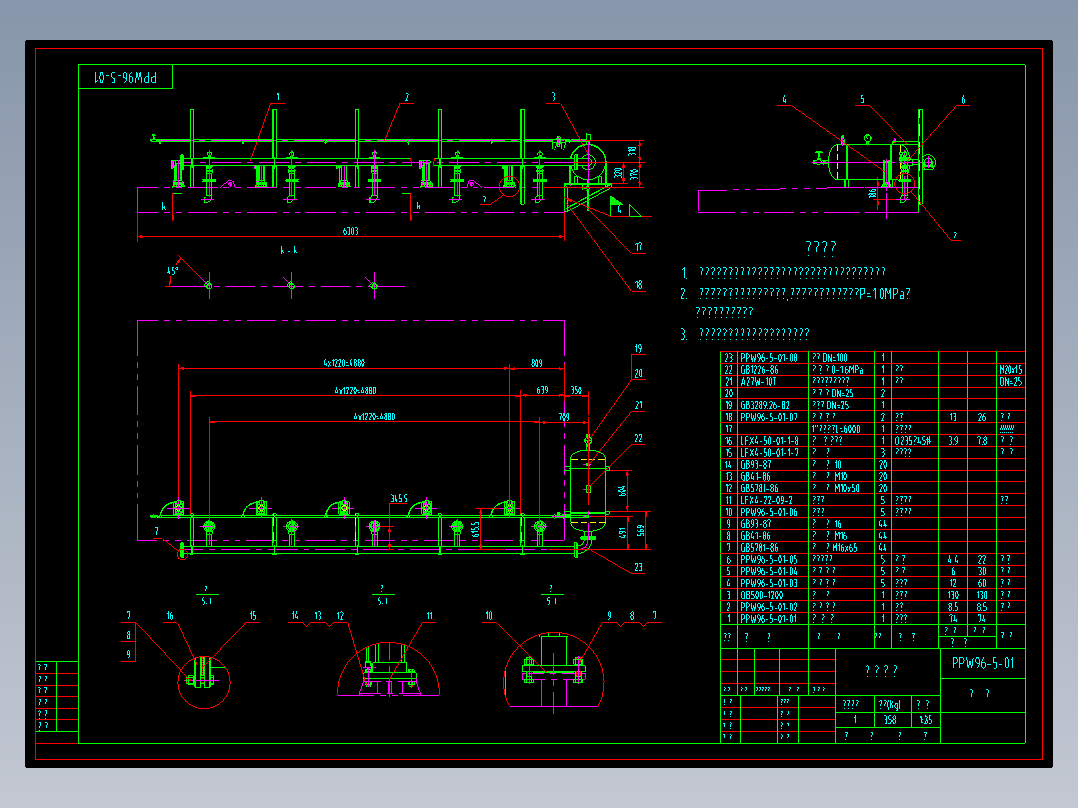Select the callout number 4 in side view
The height and width of the screenshot is (808, 1078).
point(784,100)
